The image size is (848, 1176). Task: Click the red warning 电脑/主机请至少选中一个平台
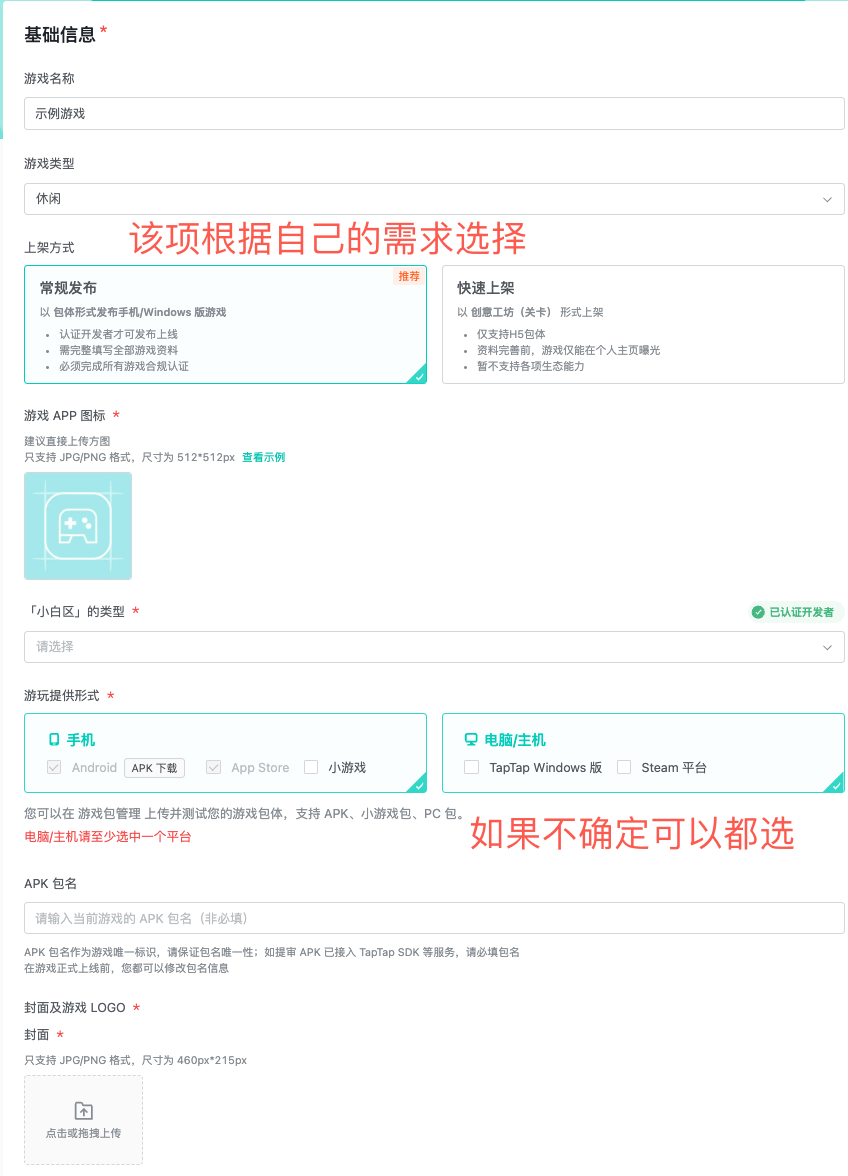(x=108, y=836)
